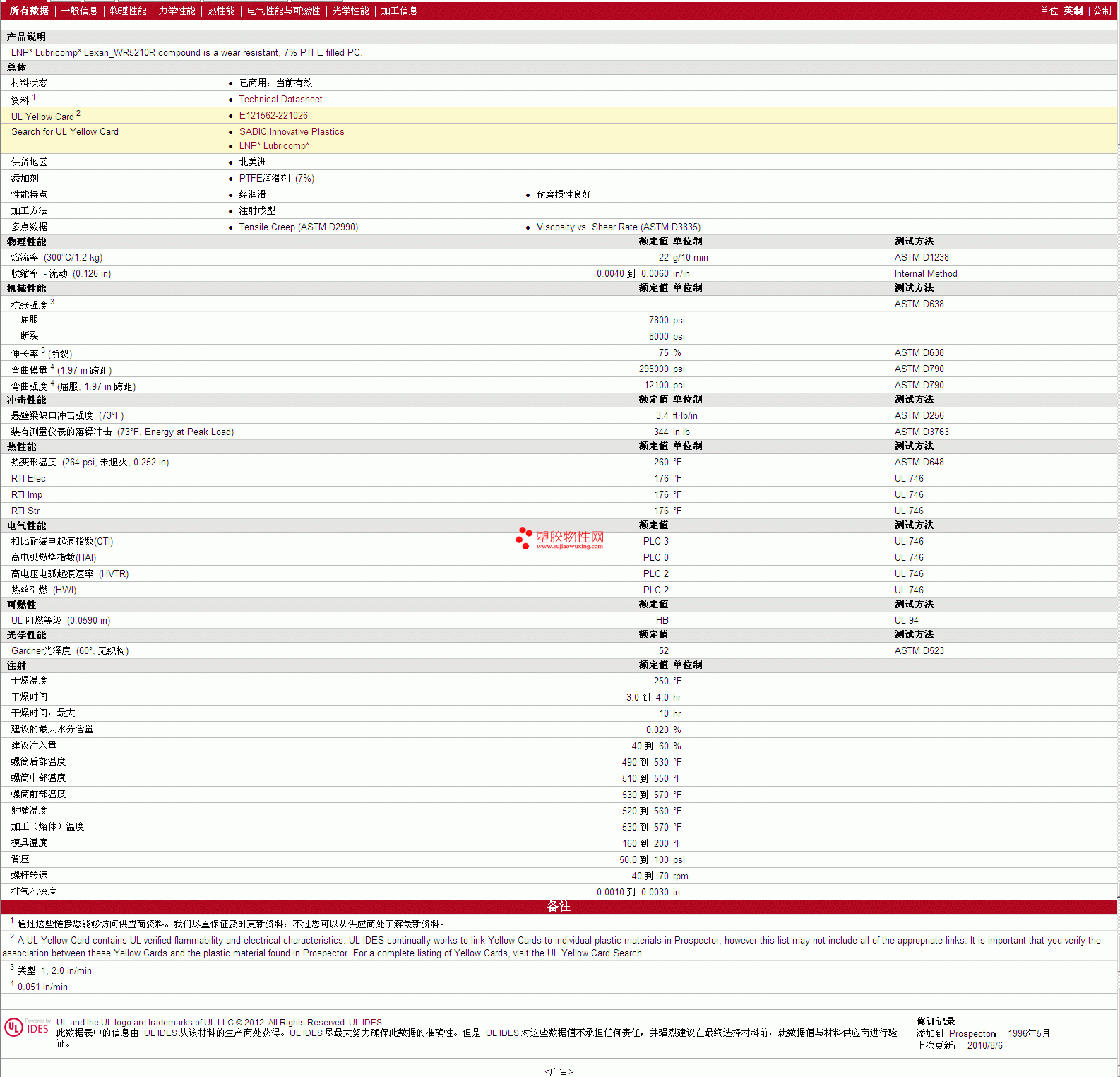Select the 力学性能 tab
This screenshot has width=1120, height=1077.
point(177,11)
